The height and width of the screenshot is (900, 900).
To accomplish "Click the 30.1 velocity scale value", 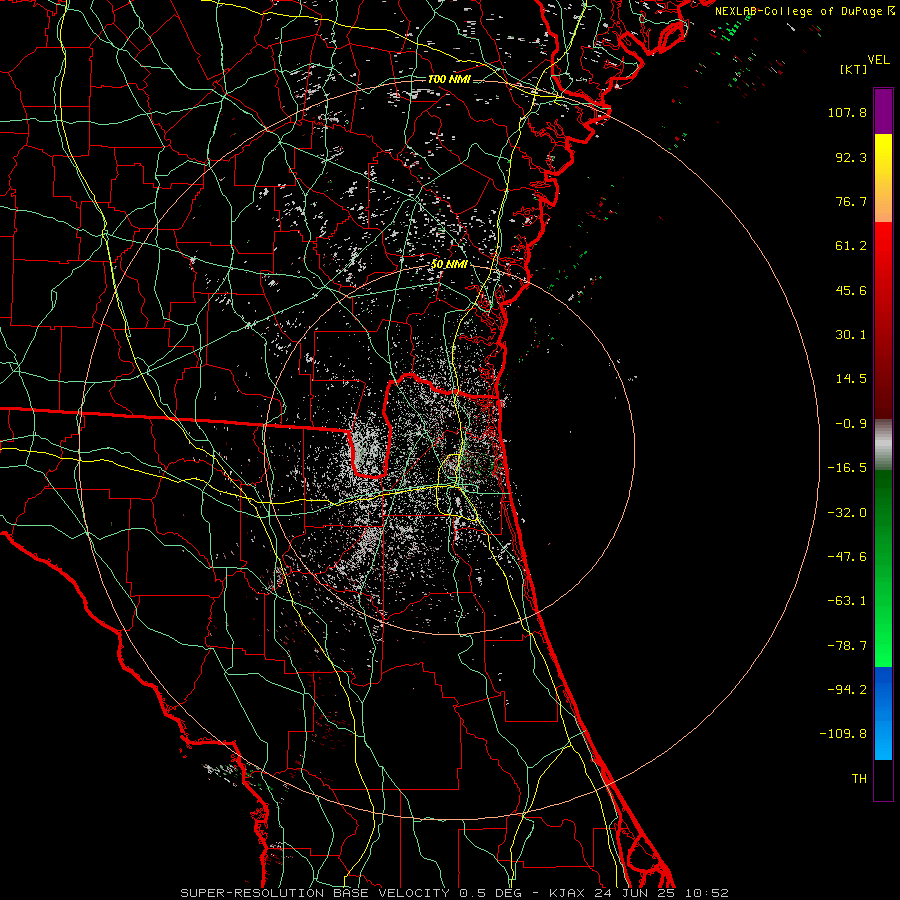I will point(851,335).
